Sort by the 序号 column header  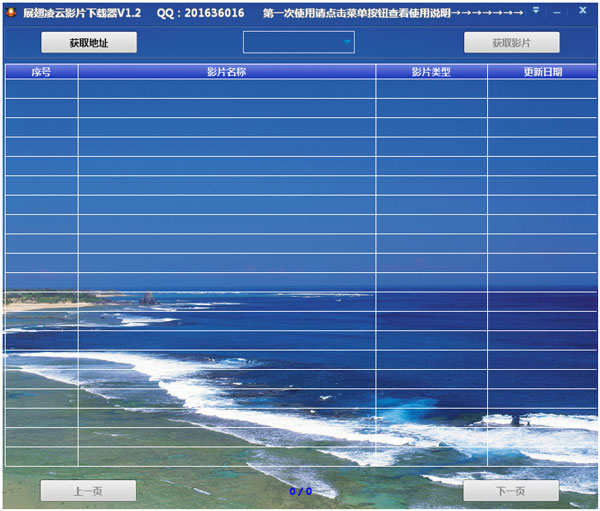pyautogui.click(x=41, y=72)
